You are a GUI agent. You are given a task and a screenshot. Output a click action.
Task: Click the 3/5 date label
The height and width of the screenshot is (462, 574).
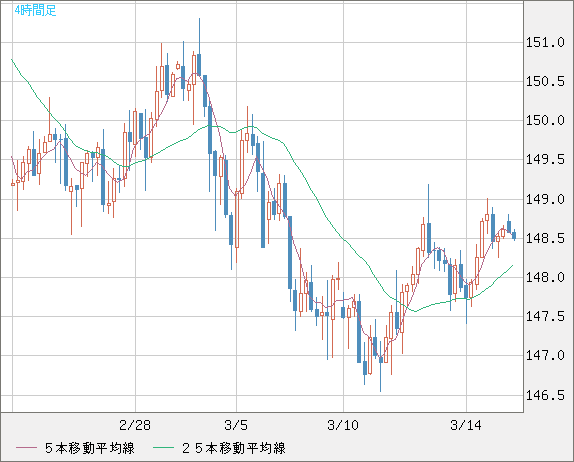pos(236,425)
